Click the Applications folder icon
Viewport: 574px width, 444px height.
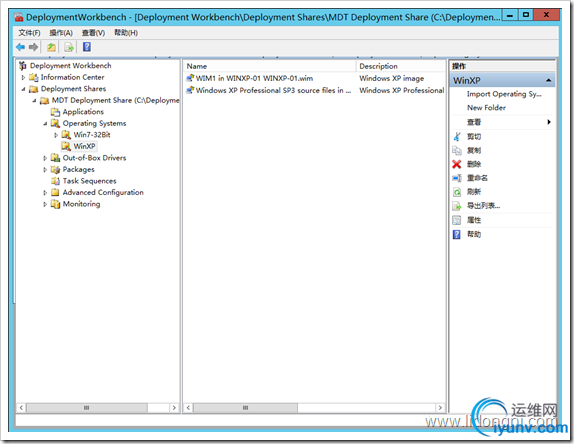pos(55,112)
